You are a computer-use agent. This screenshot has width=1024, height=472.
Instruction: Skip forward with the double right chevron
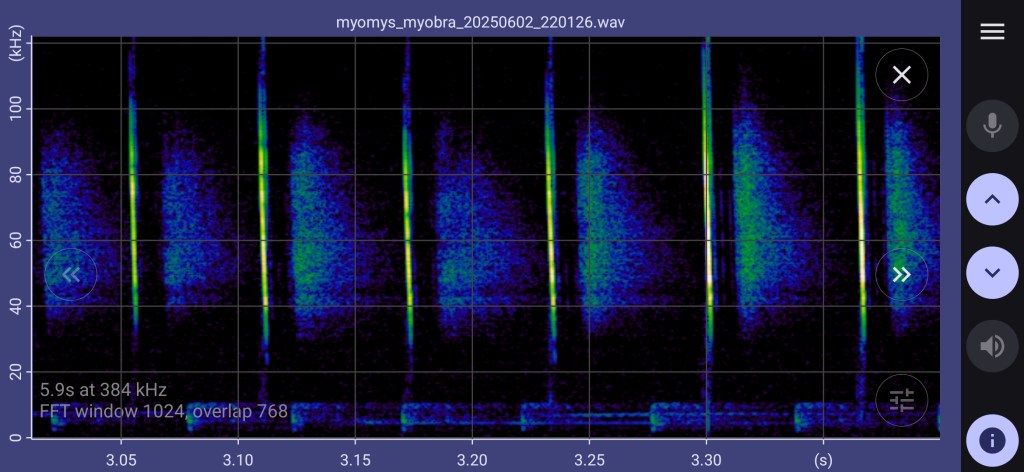[x=901, y=274]
